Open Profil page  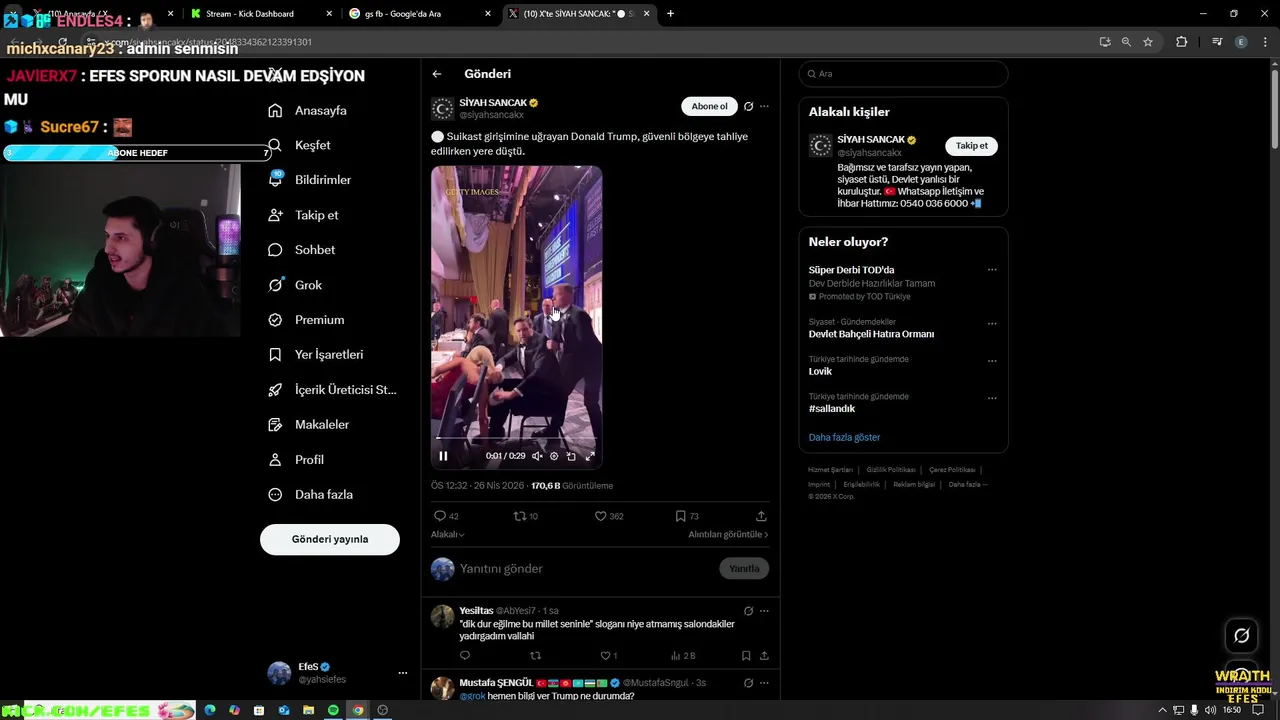coord(296,460)
